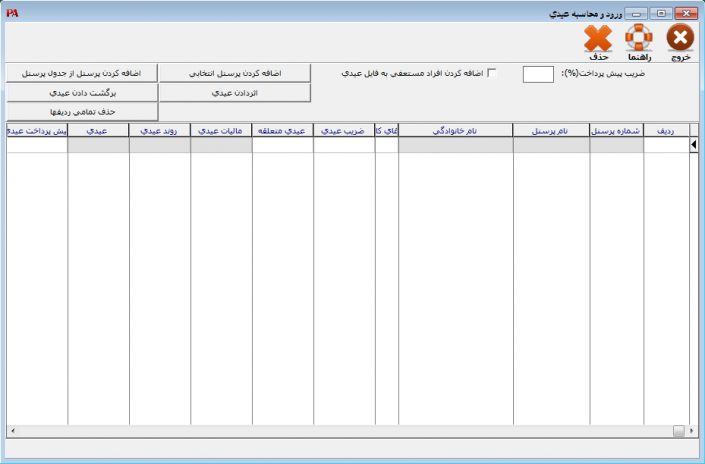
Task: Click the prepayment coefficient percentage input field
Action: point(538,74)
